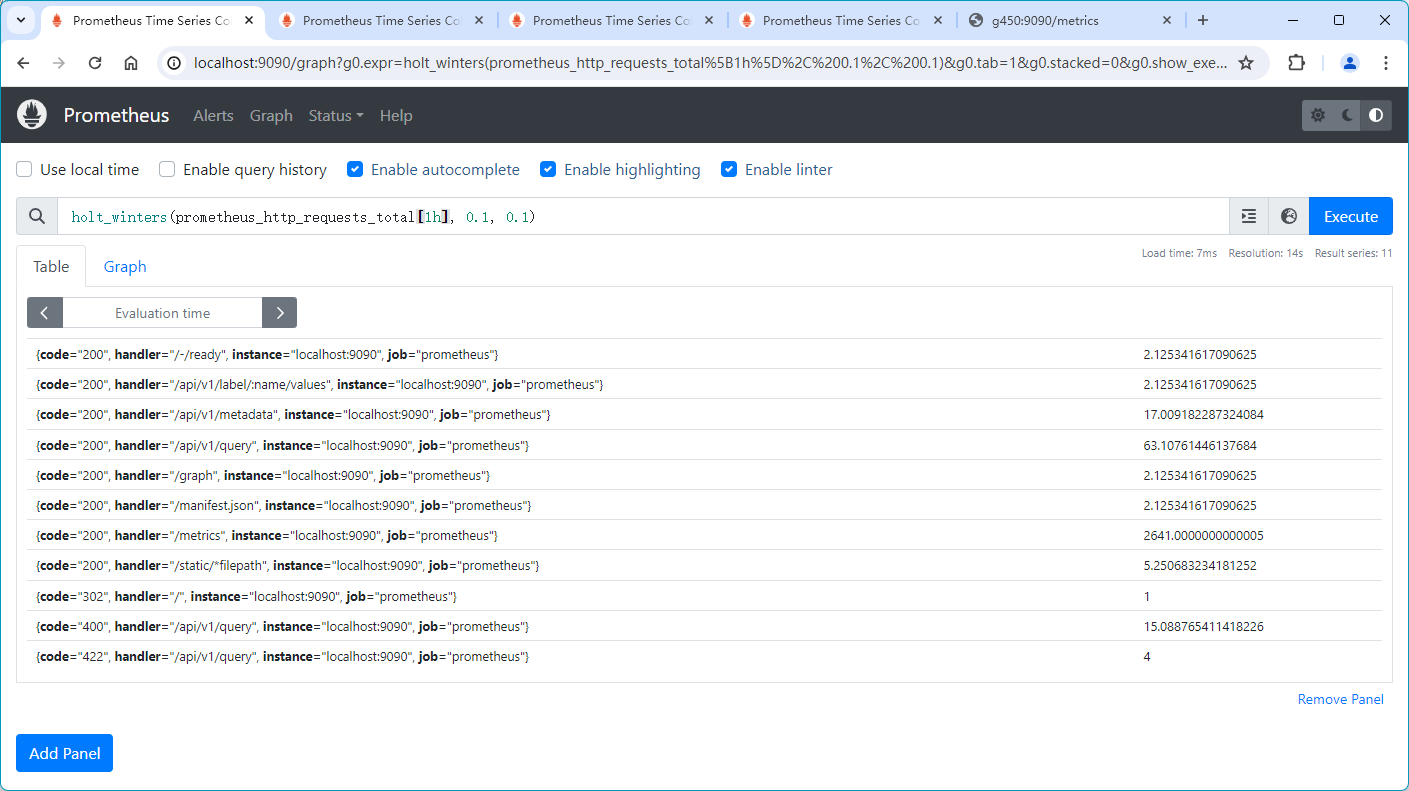Image resolution: width=1409 pixels, height=791 pixels.
Task: Toggle Use local time checkbox
Action: [24, 170]
